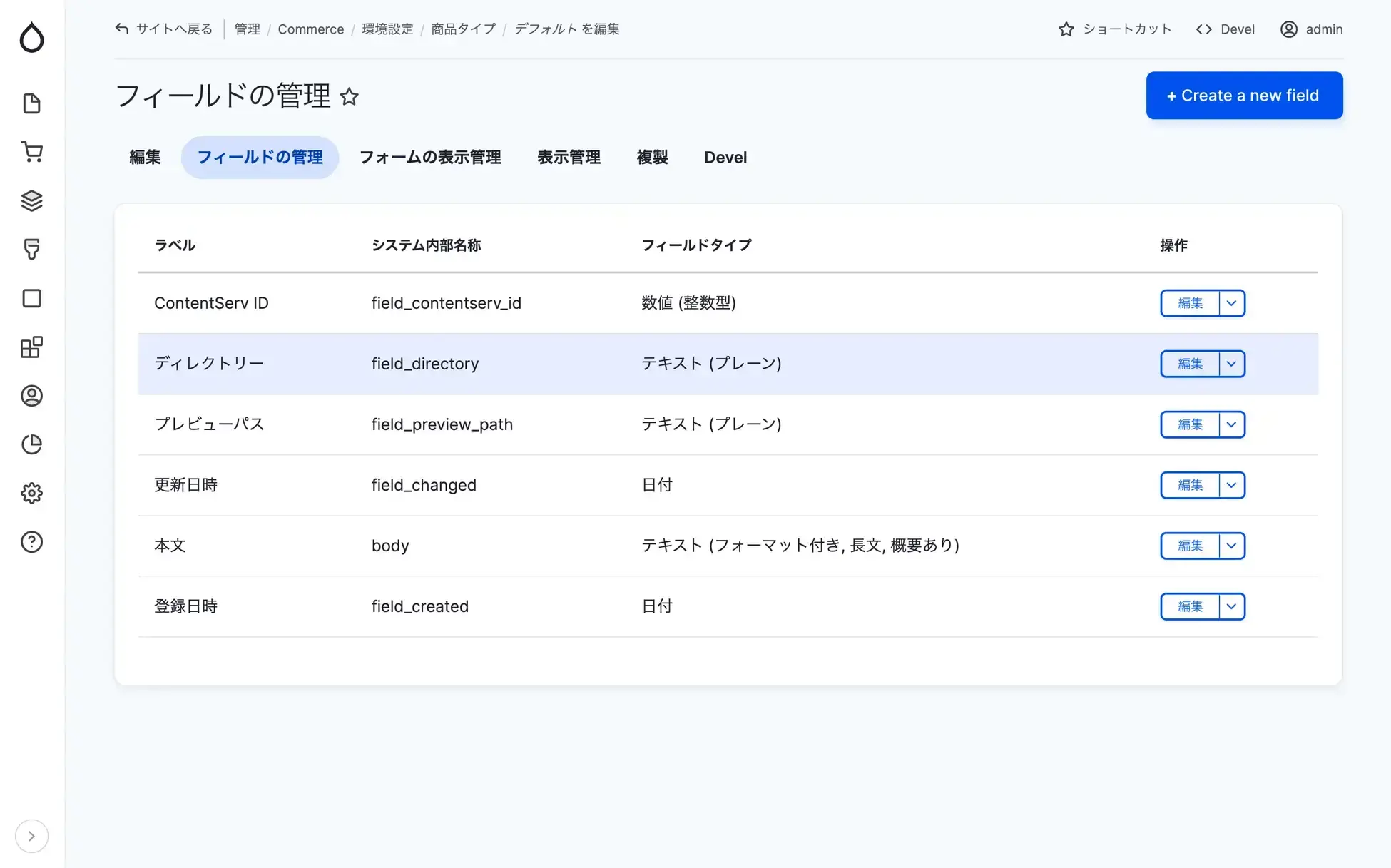Click Create a new field button

click(x=1244, y=96)
